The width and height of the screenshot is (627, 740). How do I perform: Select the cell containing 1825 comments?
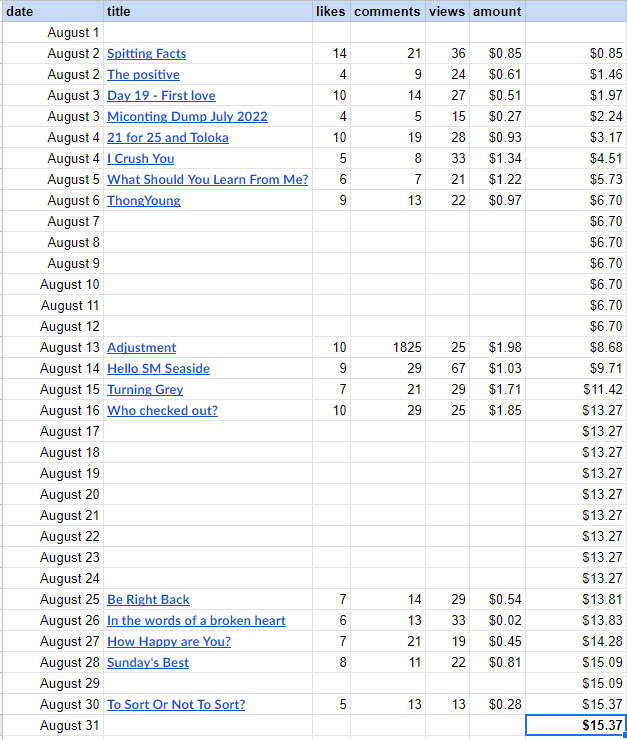[x=388, y=348]
